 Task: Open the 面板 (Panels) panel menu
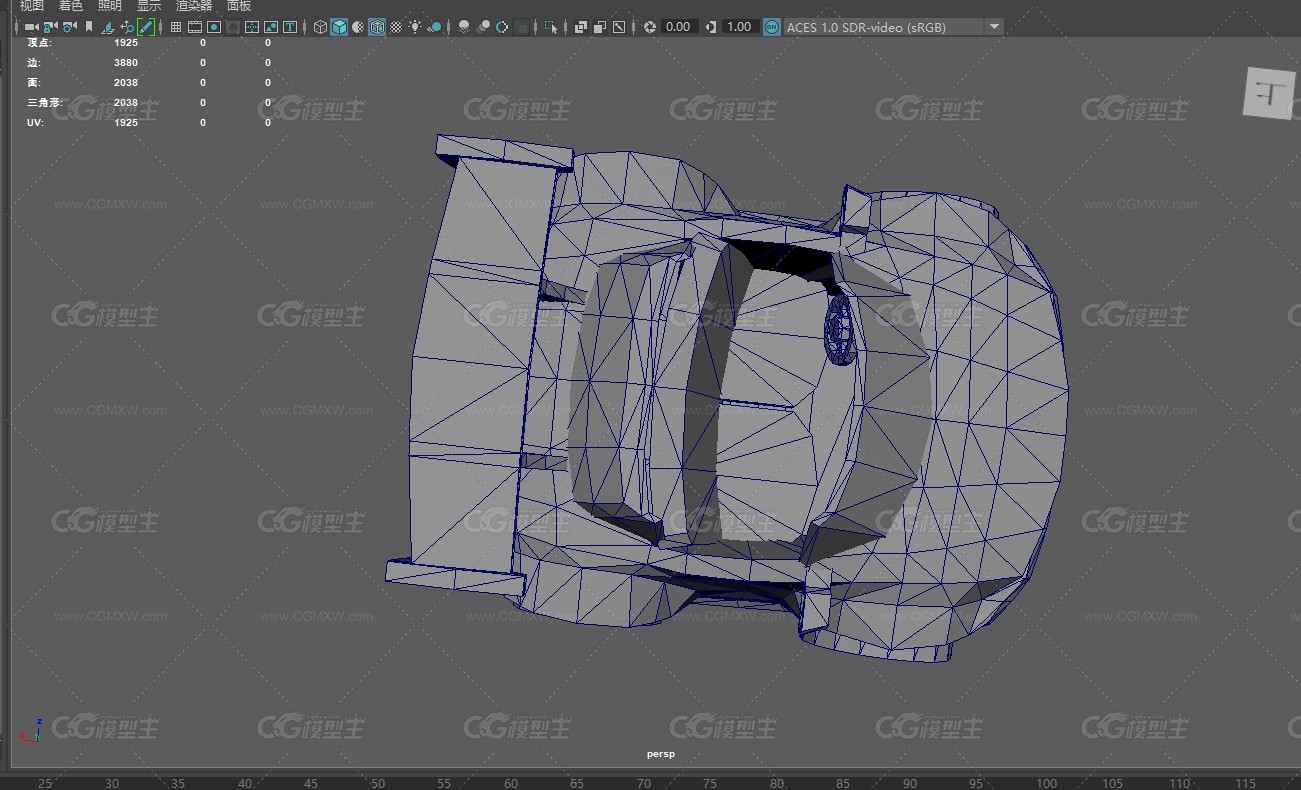click(x=239, y=6)
